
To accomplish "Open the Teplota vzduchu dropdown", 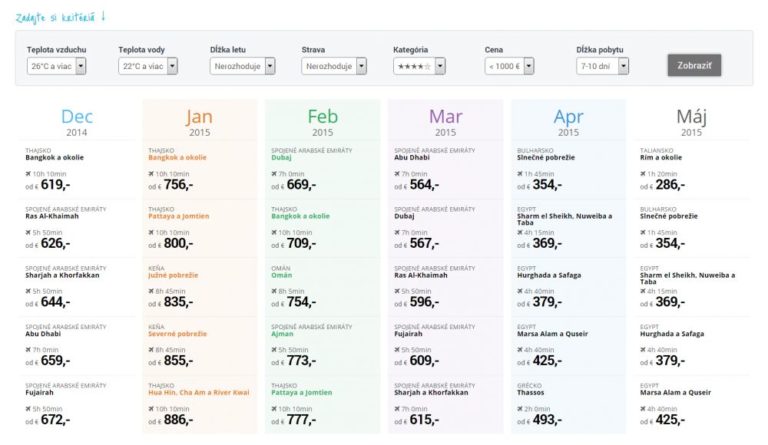I will (57, 66).
